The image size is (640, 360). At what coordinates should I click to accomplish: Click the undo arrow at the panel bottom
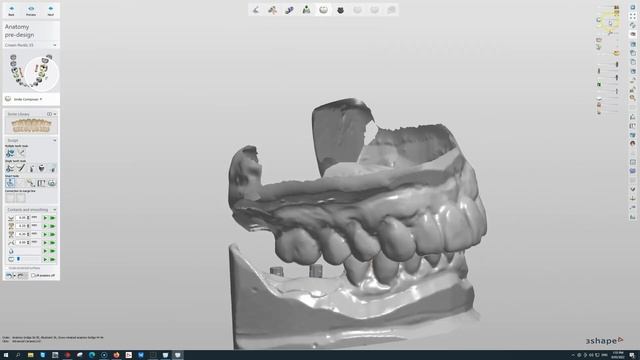point(9,276)
